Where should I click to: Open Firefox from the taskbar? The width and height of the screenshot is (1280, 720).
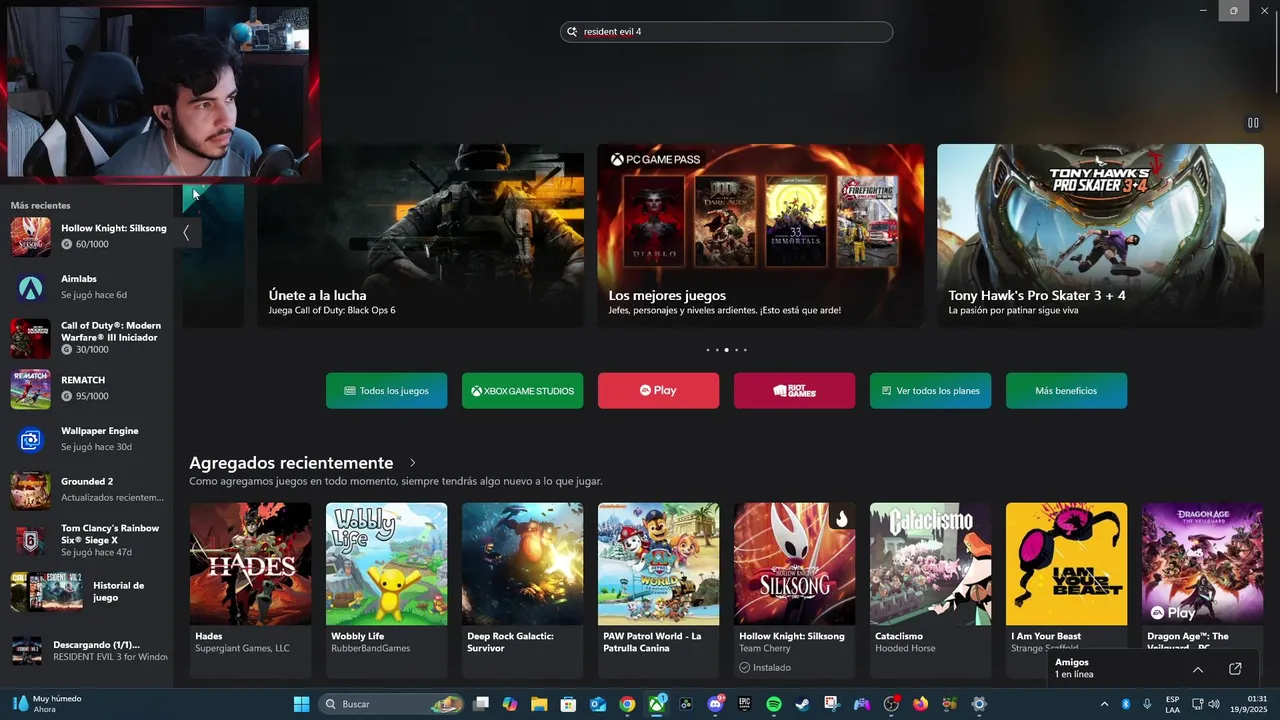(920, 704)
